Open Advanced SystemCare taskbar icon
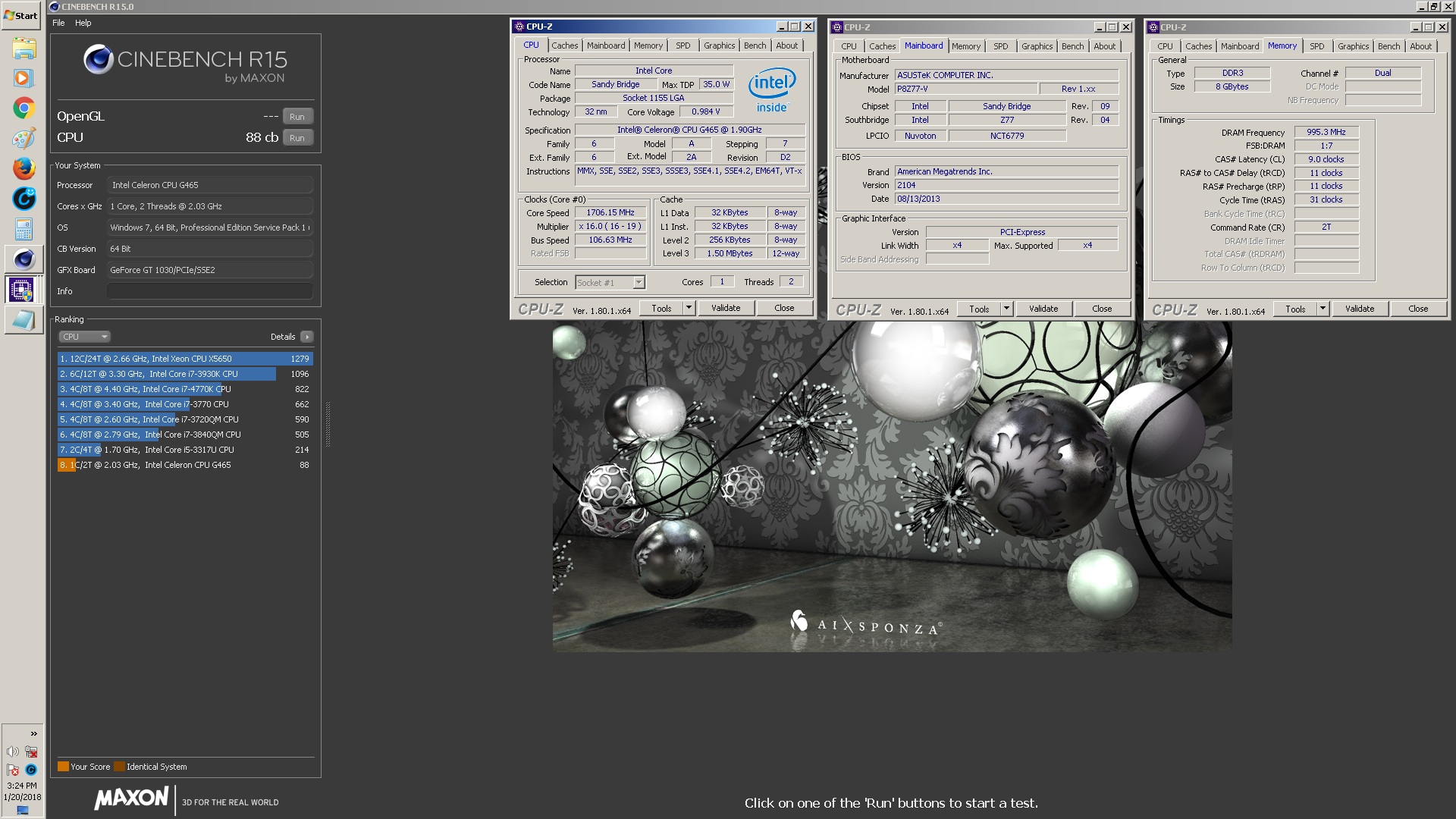Screen dimensions: 1456x819 pyautogui.click(x=24, y=199)
